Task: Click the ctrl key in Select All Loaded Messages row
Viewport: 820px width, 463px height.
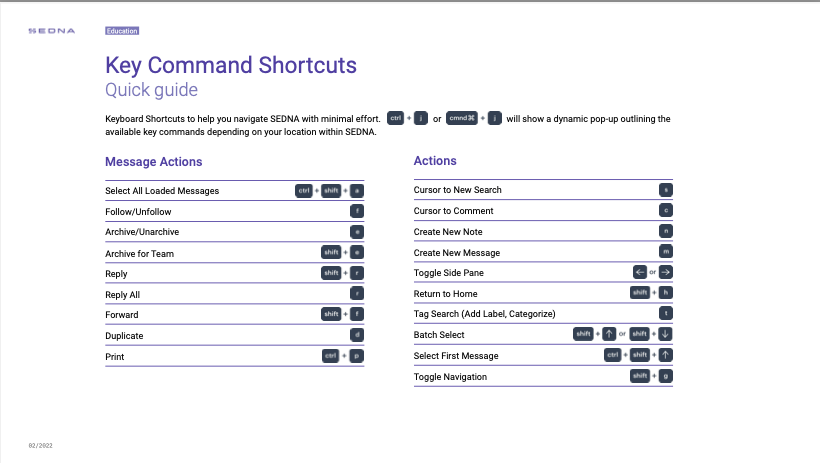Action: tap(303, 191)
